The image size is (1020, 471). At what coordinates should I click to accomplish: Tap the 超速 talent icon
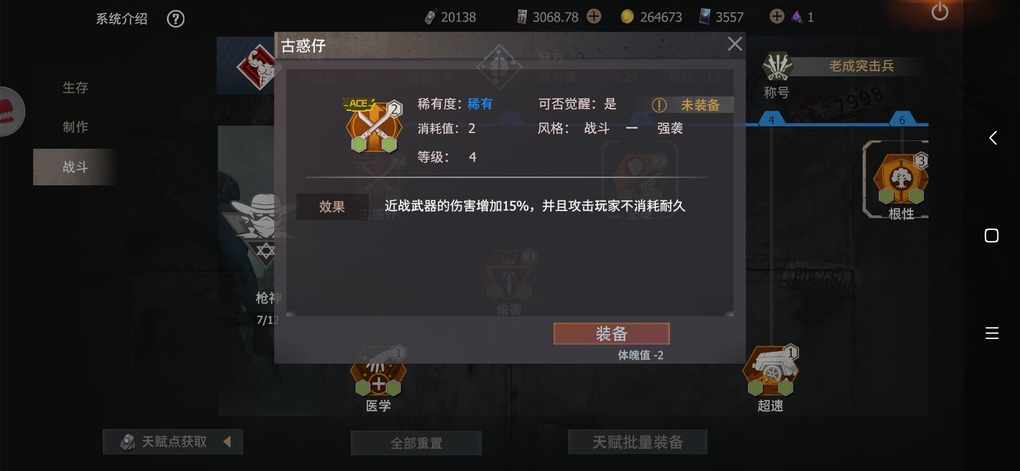click(x=770, y=373)
